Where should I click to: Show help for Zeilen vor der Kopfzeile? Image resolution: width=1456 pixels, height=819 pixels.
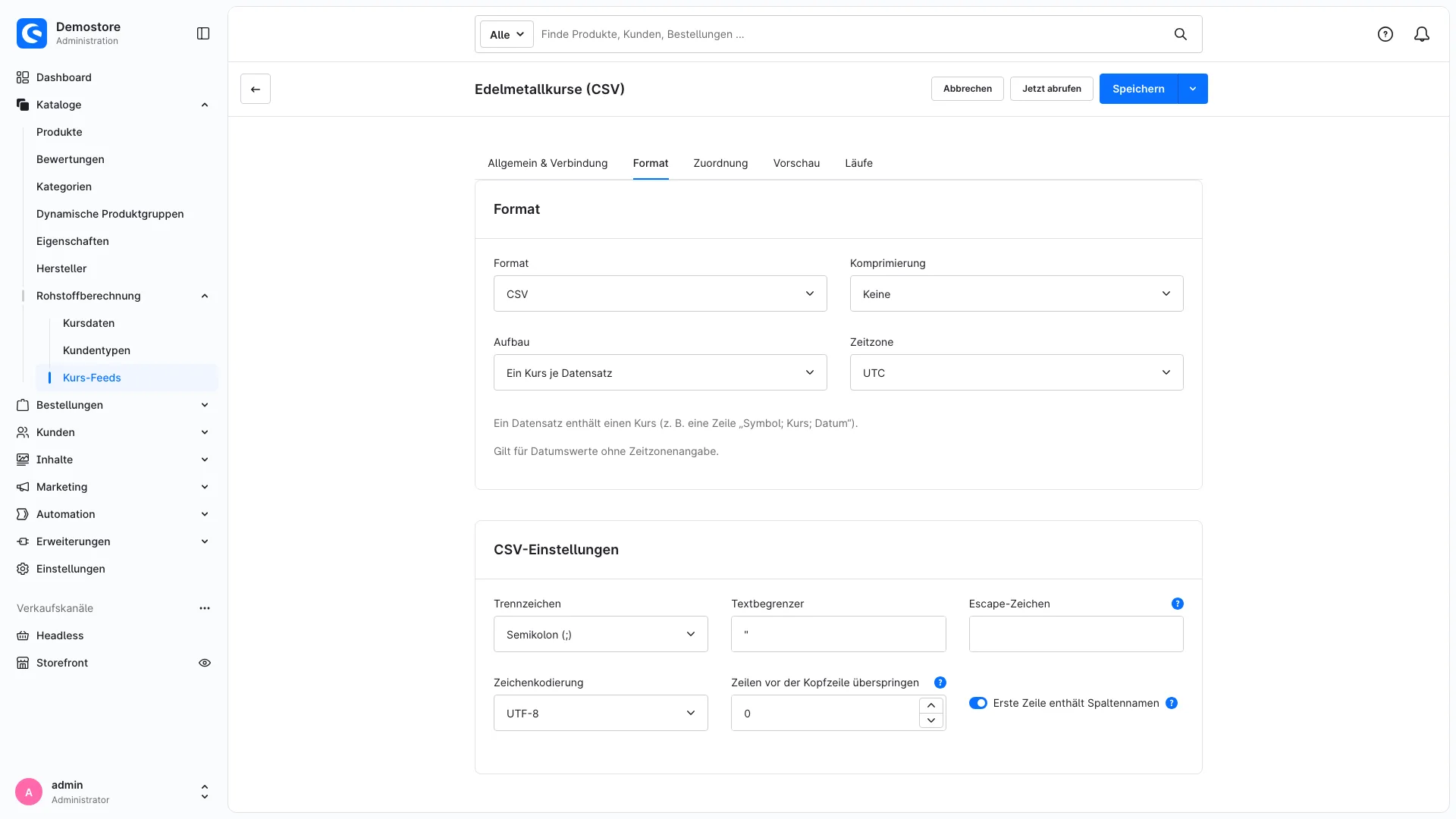940,682
